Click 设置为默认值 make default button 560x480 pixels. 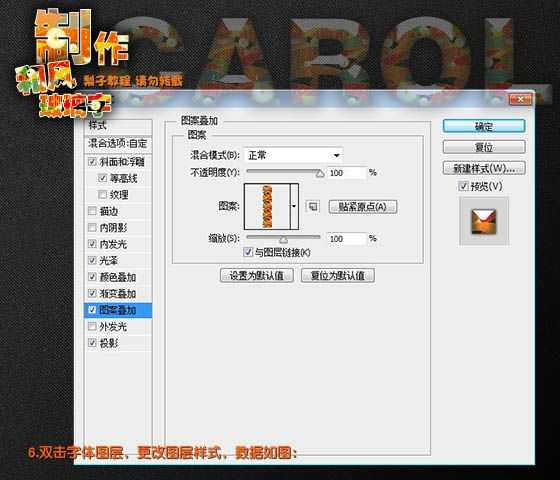(x=257, y=276)
